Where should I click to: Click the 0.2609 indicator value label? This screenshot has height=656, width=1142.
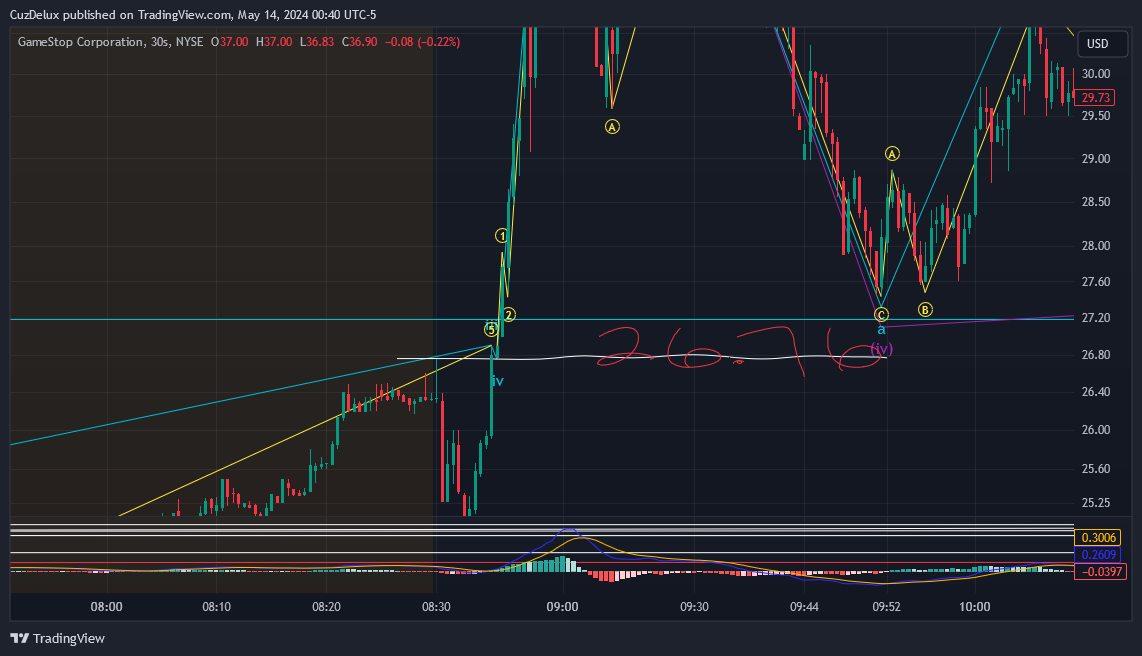pyautogui.click(x=1099, y=555)
